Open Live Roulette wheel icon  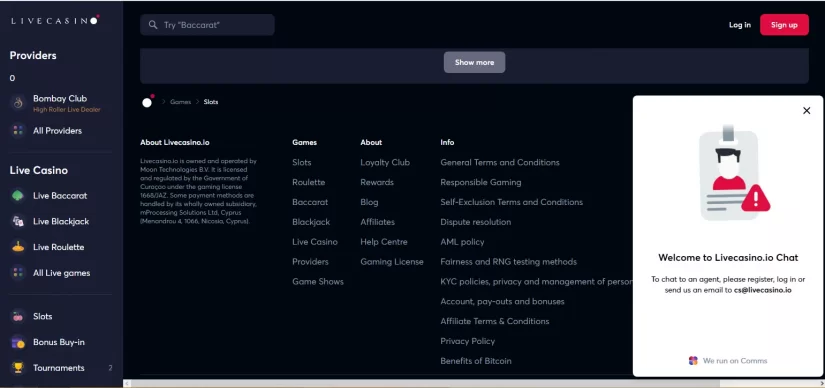click(18, 247)
